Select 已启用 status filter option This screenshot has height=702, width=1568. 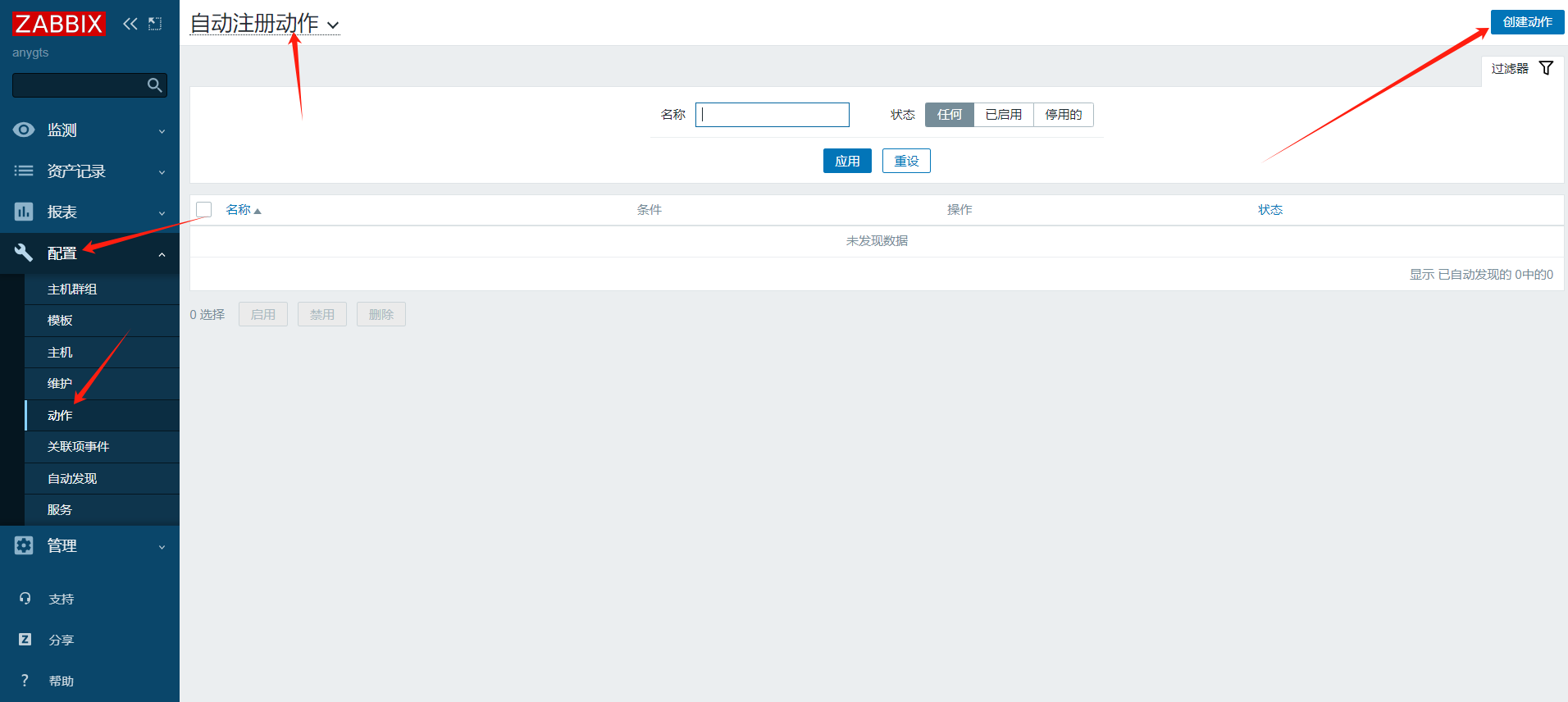point(1003,115)
